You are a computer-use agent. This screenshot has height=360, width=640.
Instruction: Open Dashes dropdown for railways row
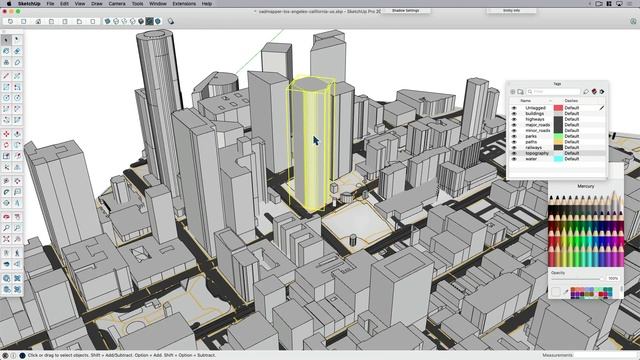pyautogui.click(x=572, y=147)
